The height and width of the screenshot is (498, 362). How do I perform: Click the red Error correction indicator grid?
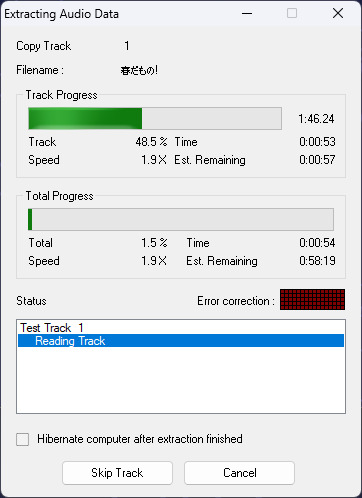[312, 299]
